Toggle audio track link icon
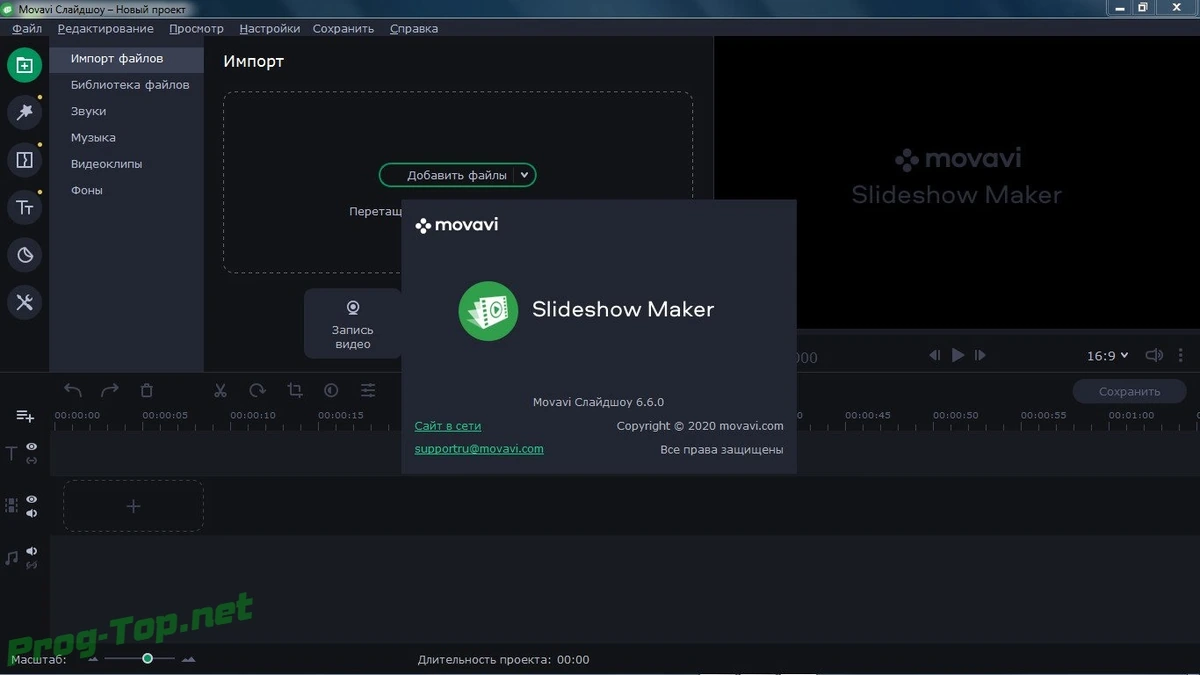This screenshot has height=675, width=1200. click(x=32, y=565)
